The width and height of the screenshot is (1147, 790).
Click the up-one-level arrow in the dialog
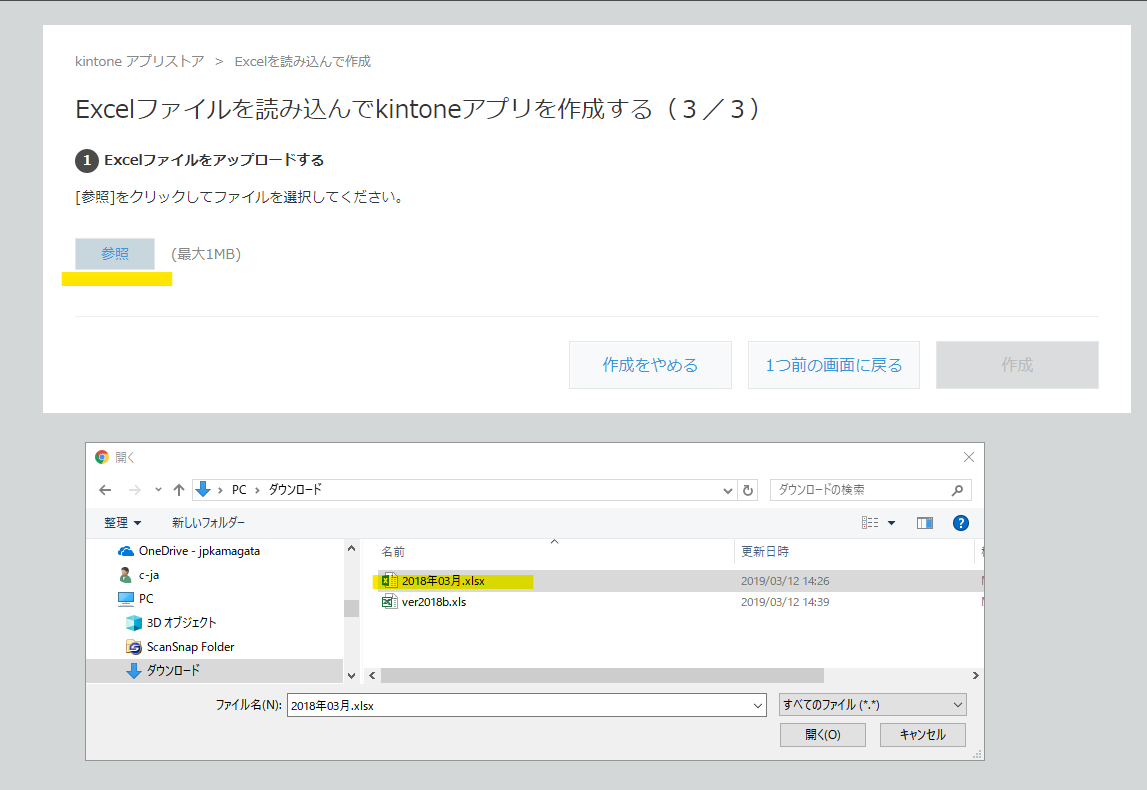[179, 490]
